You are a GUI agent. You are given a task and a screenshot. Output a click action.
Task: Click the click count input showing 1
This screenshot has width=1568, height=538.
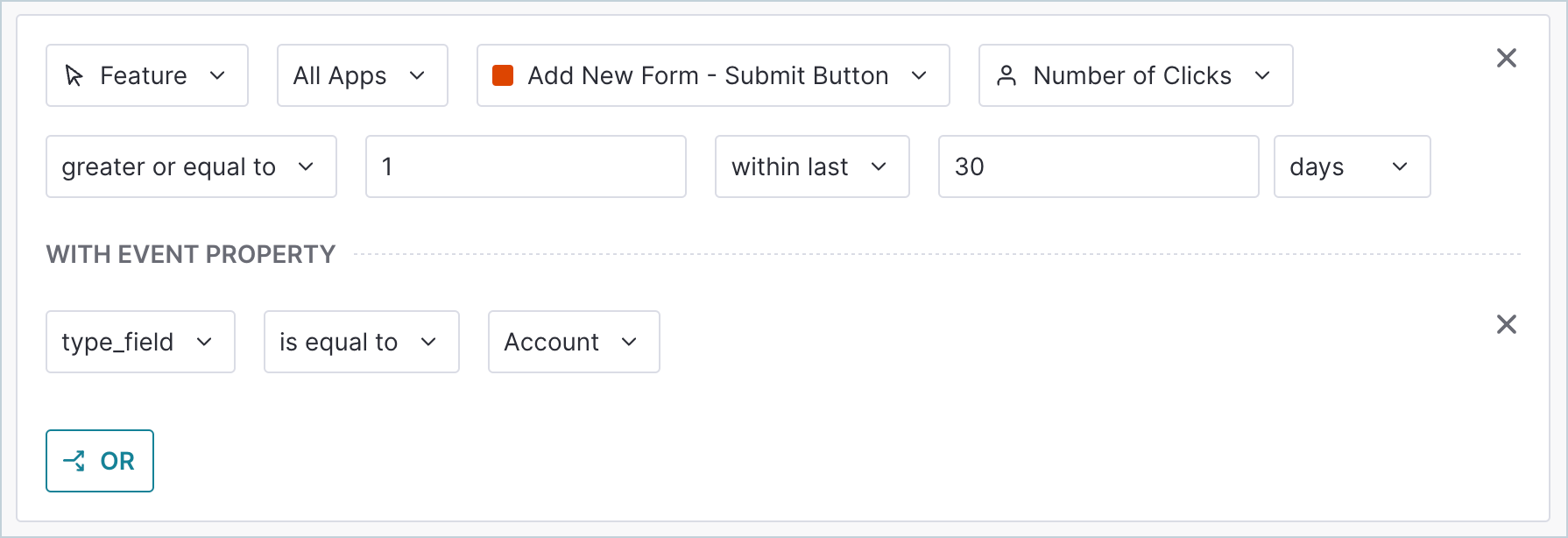point(526,166)
